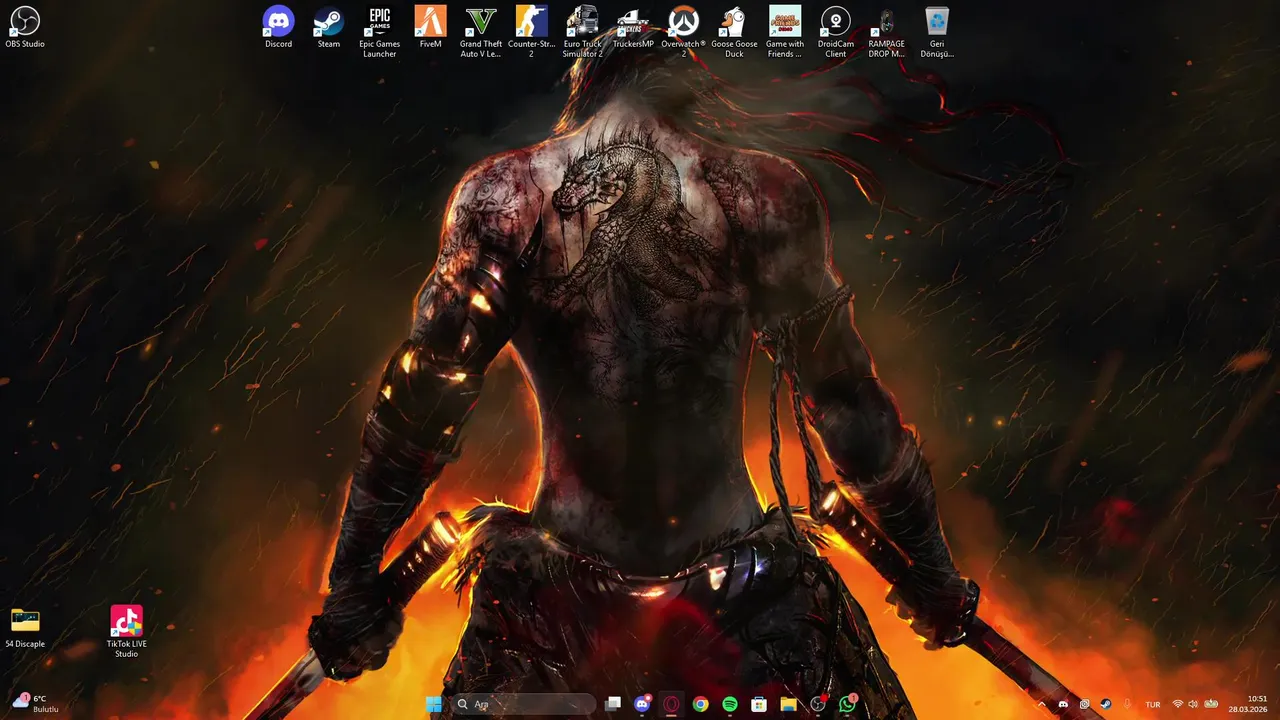
Task: Select the Geri Dönüşüm recycle bin icon
Action: point(937,31)
